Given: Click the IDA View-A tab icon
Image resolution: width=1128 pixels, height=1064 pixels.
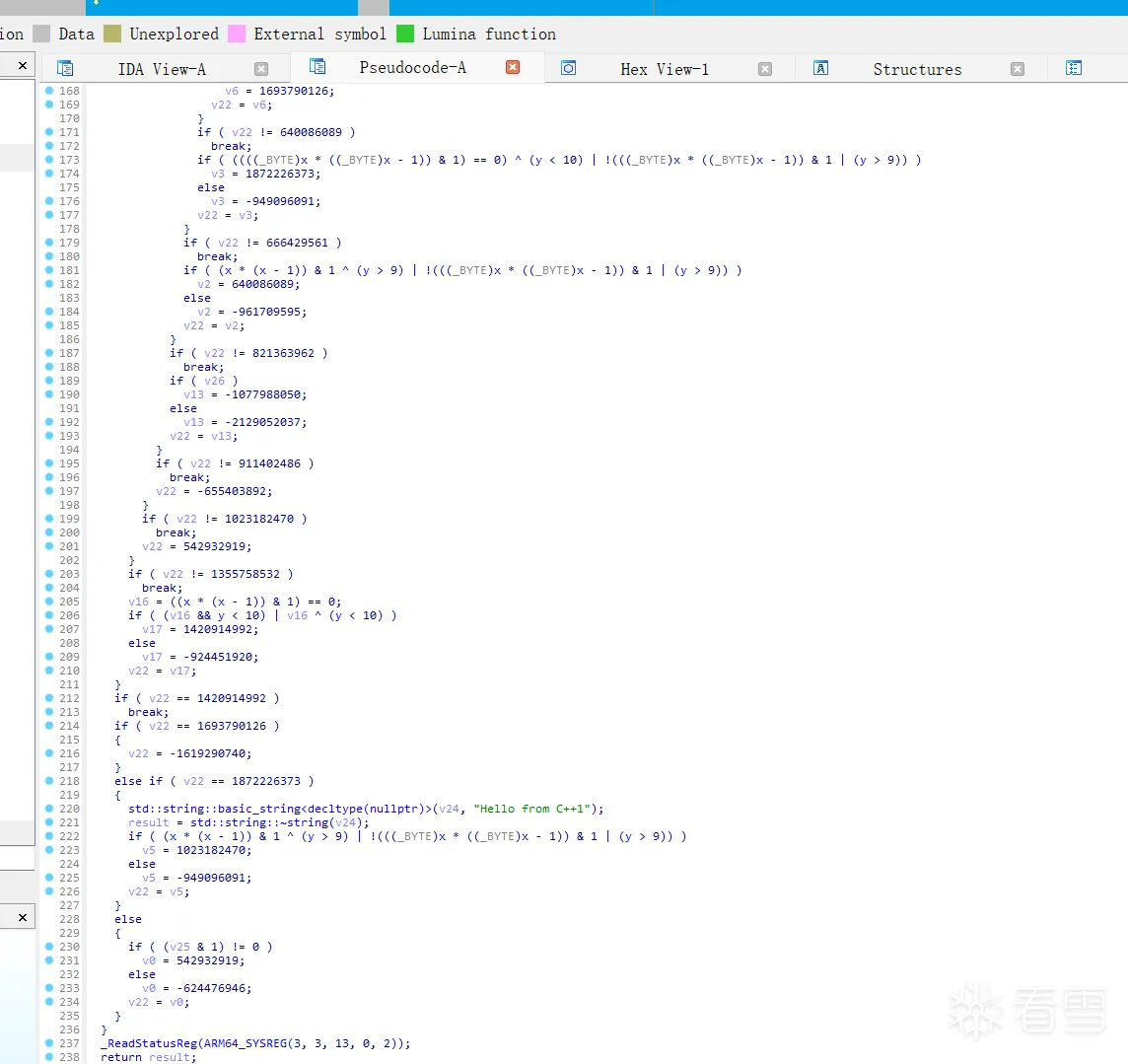Looking at the screenshot, I should point(65,69).
